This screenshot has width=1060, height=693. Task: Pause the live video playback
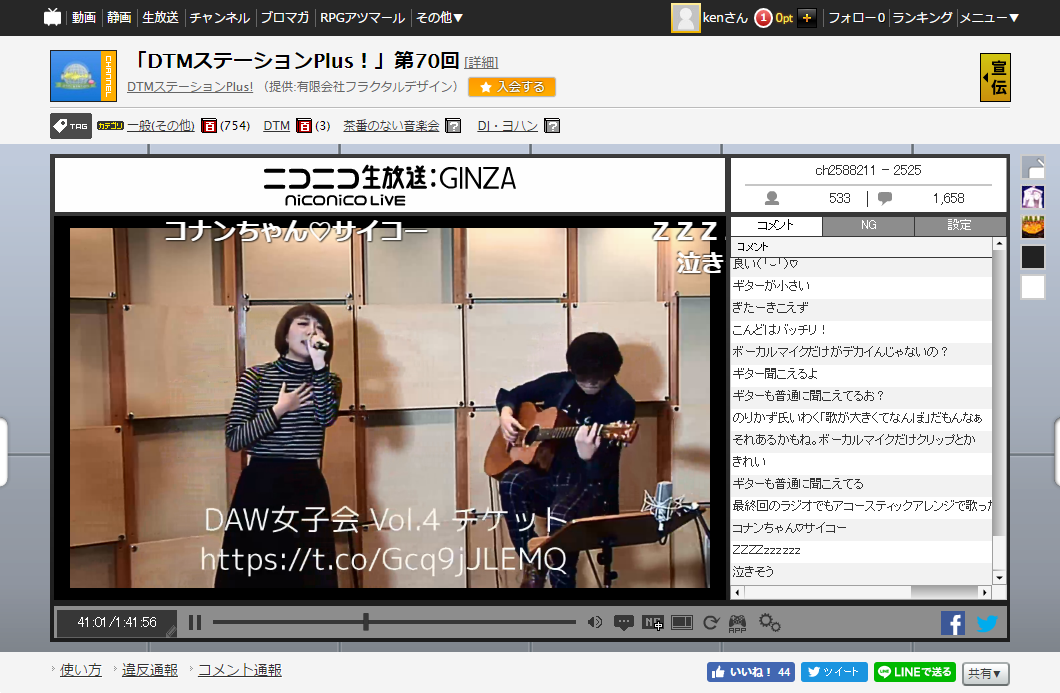point(195,622)
